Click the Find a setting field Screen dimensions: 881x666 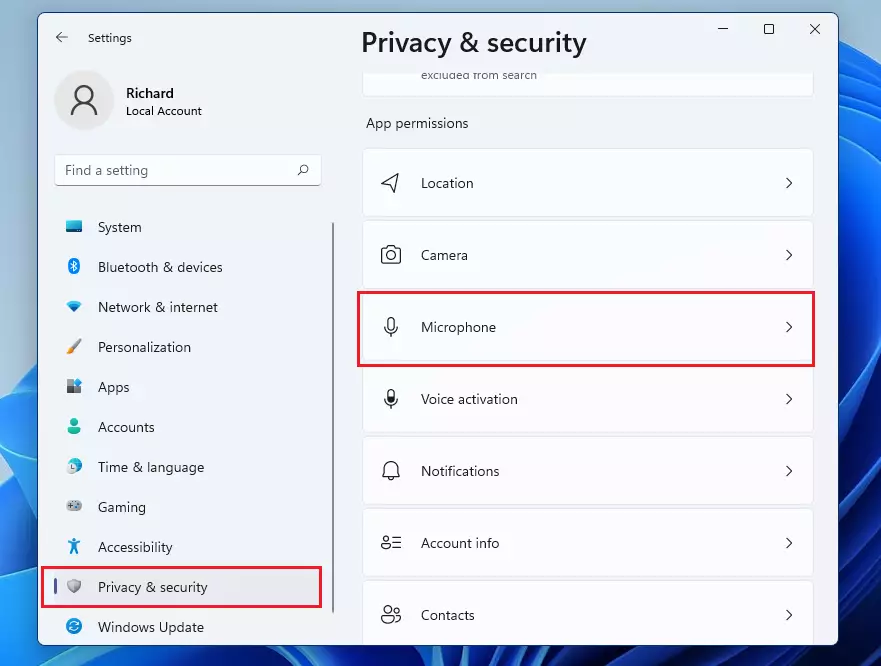pyautogui.click(x=188, y=170)
